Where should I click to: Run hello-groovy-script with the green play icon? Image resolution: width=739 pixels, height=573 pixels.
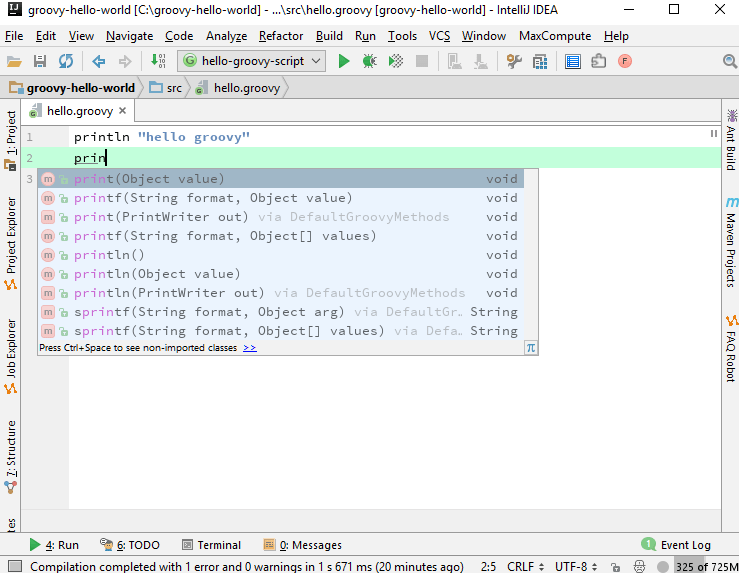coord(344,61)
